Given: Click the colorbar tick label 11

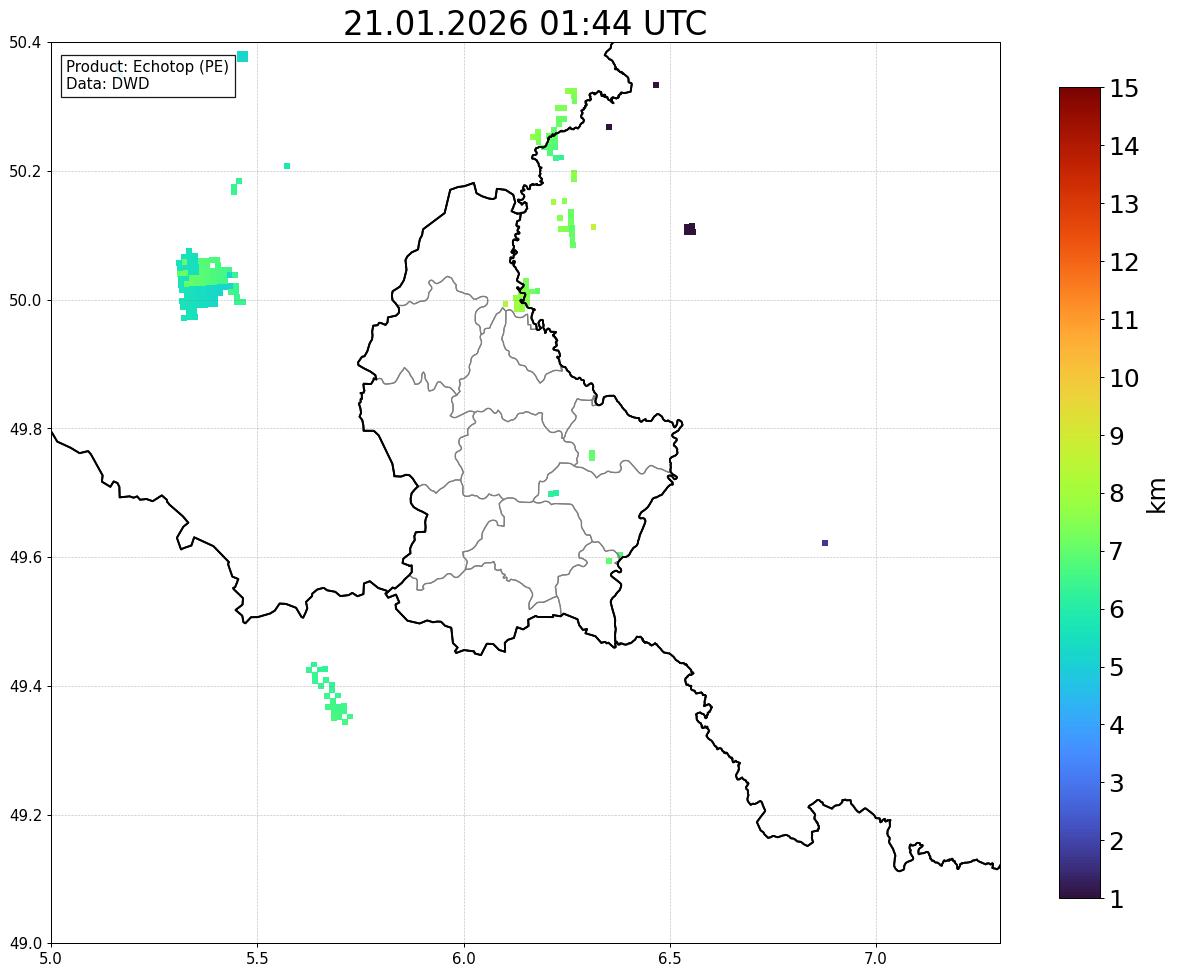Looking at the screenshot, I should (1124, 320).
